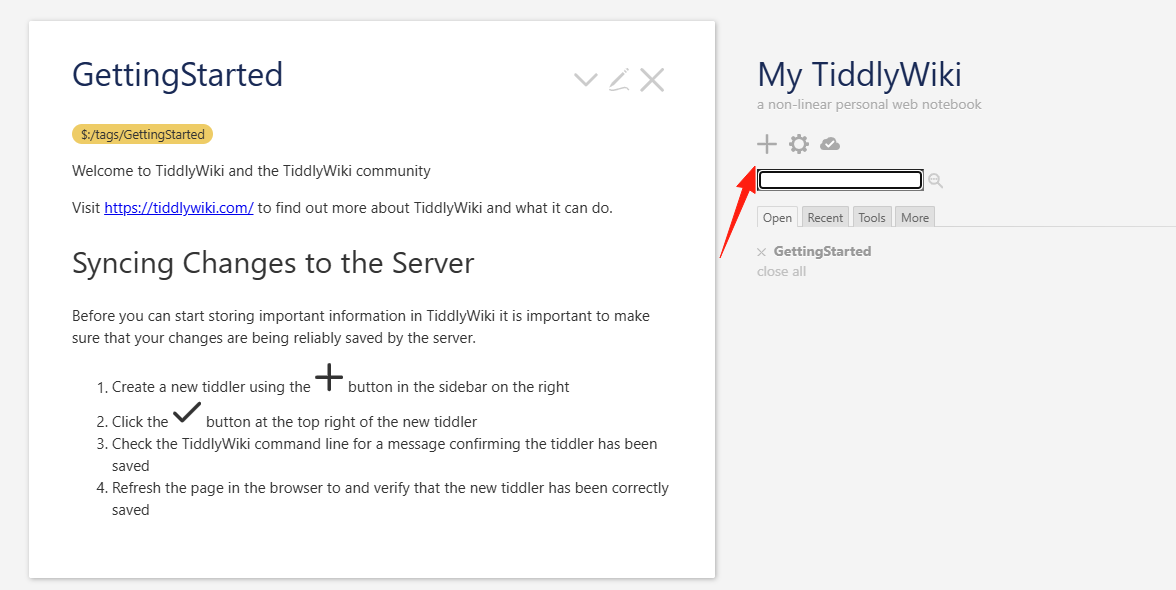
Task: Open GettingStarted link in sidebar list
Action: point(822,251)
